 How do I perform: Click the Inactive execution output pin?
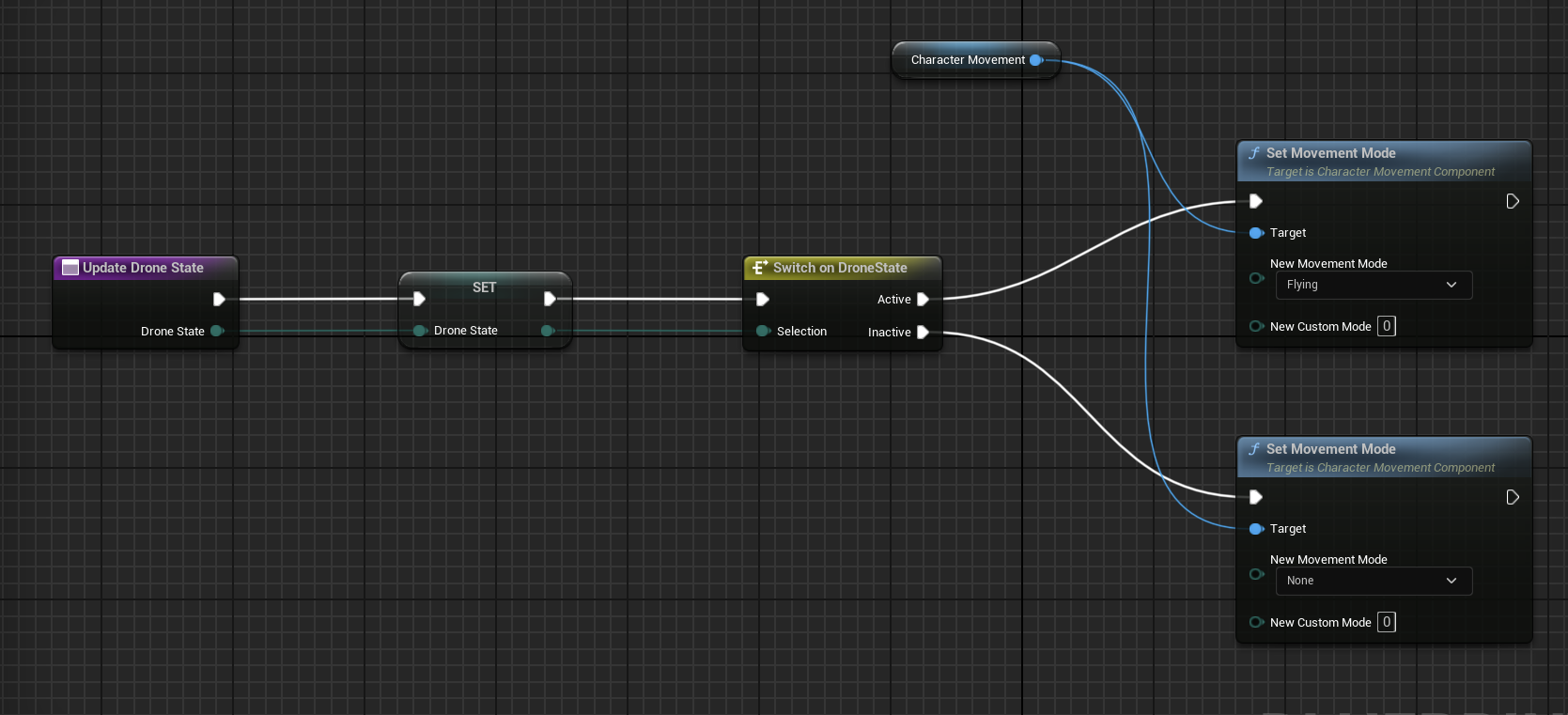coord(923,333)
